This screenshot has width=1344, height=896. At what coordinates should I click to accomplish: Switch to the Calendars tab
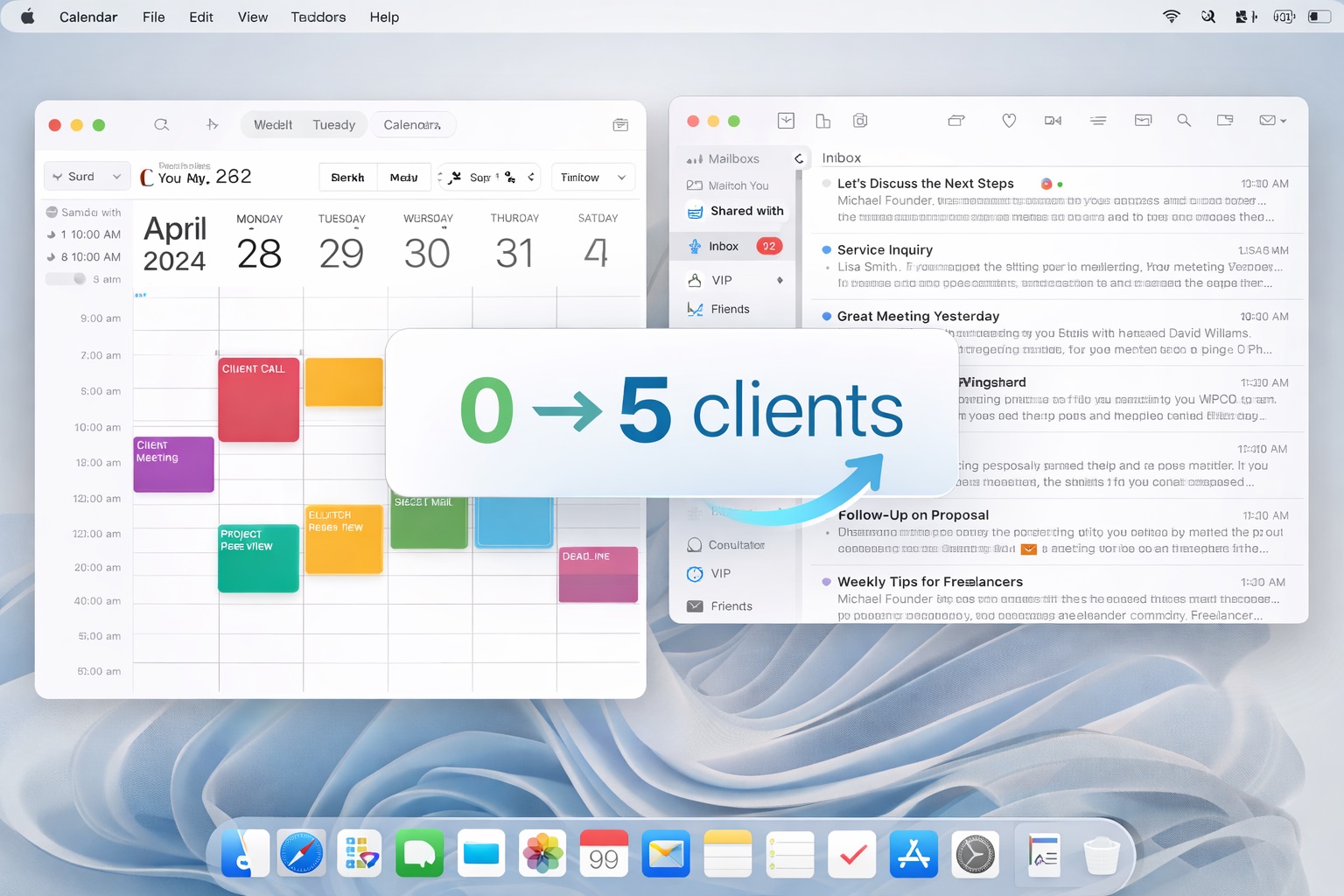[x=412, y=124]
